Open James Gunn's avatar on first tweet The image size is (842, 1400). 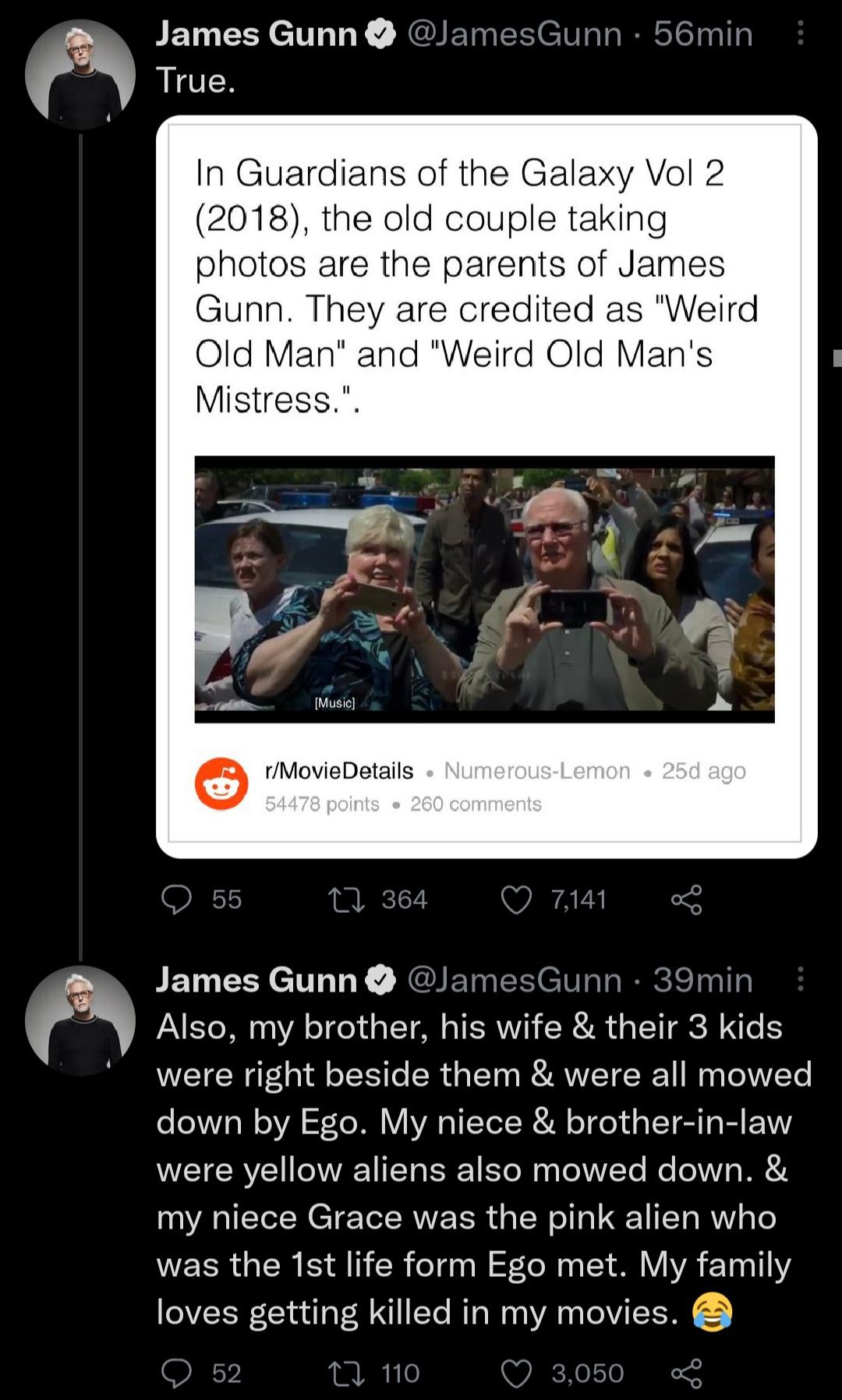[80, 75]
